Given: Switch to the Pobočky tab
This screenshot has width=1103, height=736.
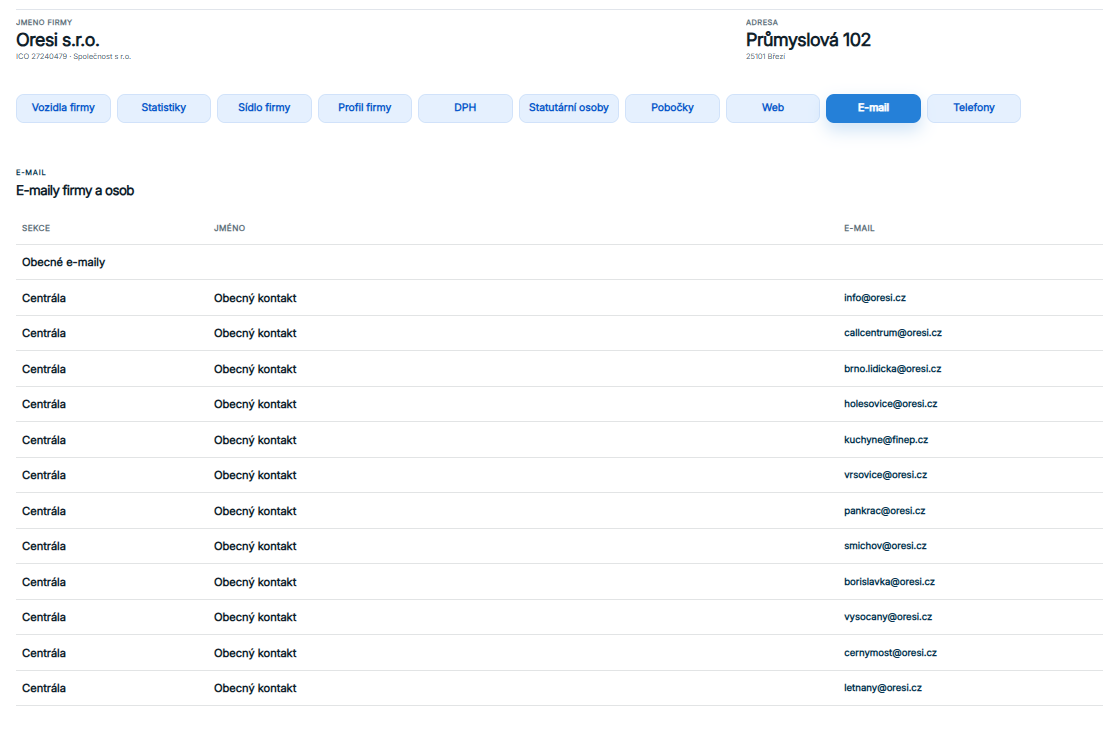Looking at the screenshot, I should coord(672,108).
